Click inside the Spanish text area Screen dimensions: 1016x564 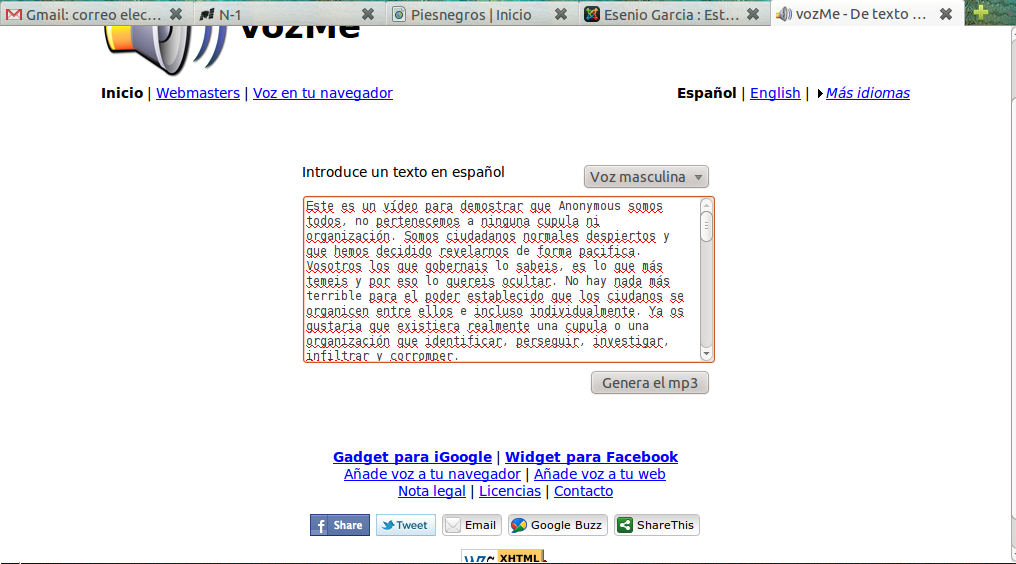point(502,279)
